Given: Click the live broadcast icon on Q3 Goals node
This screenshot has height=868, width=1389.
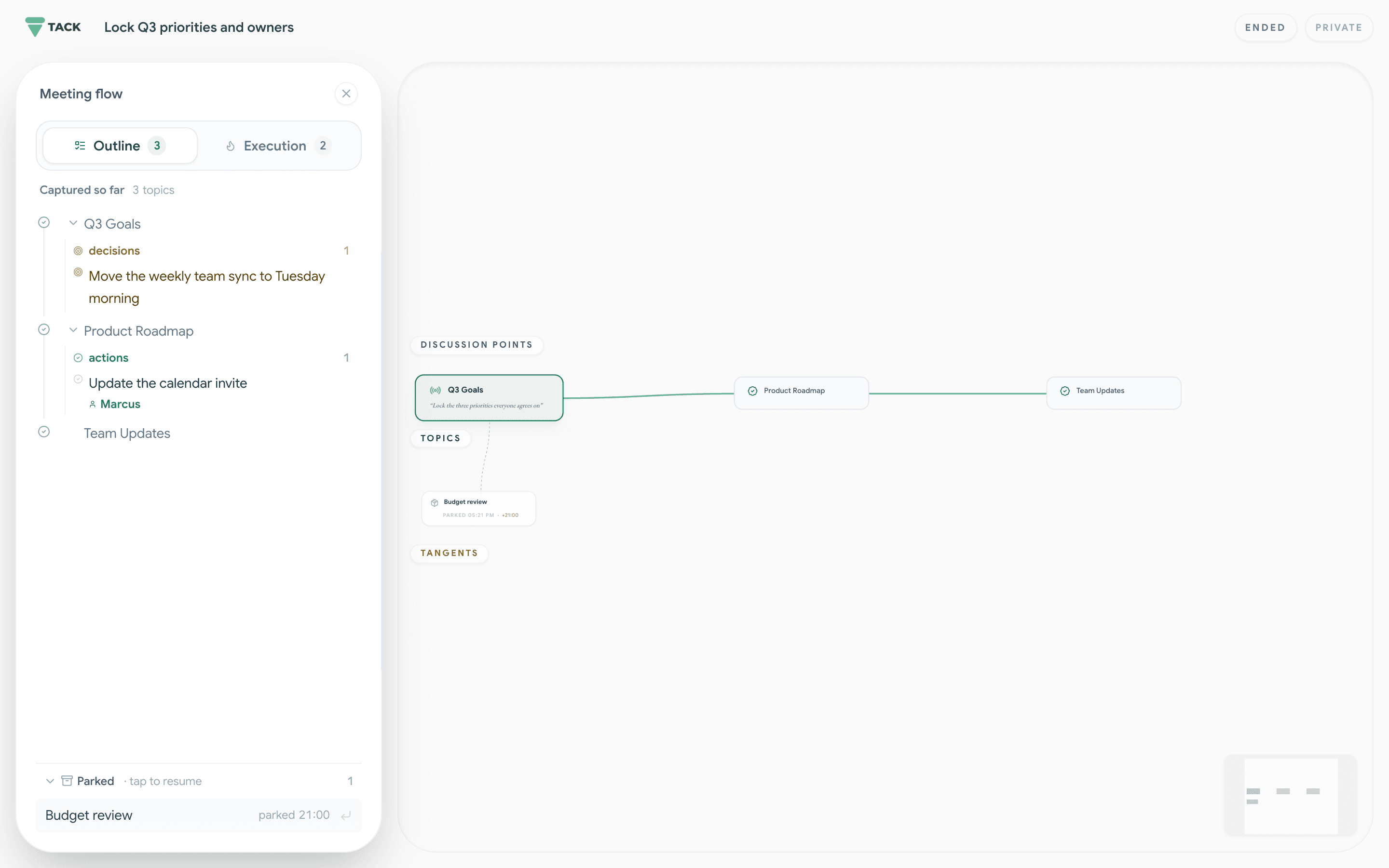Looking at the screenshot, I should pos(436,391).
